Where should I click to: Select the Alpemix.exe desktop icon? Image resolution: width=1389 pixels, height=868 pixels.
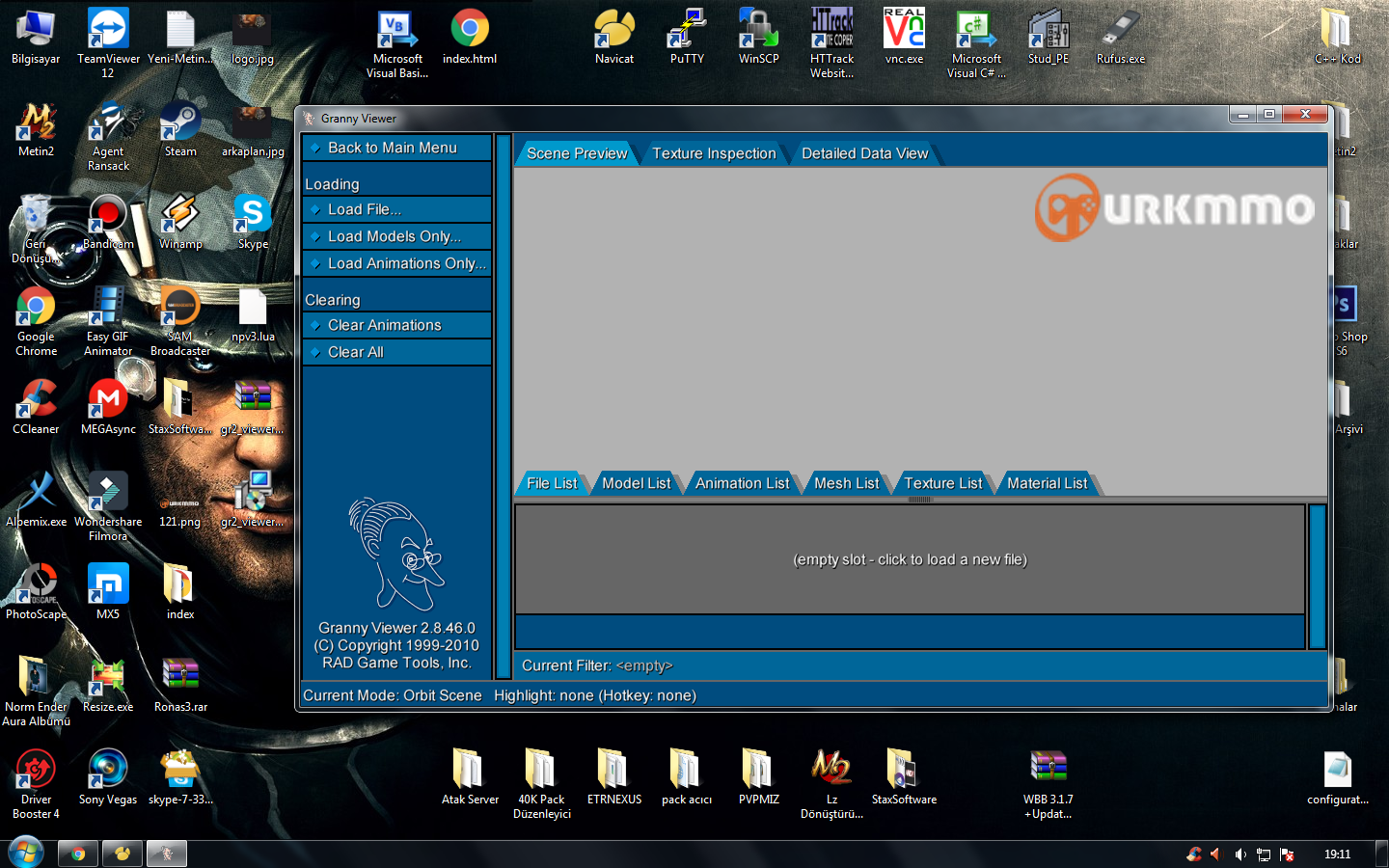coord(36,501)
